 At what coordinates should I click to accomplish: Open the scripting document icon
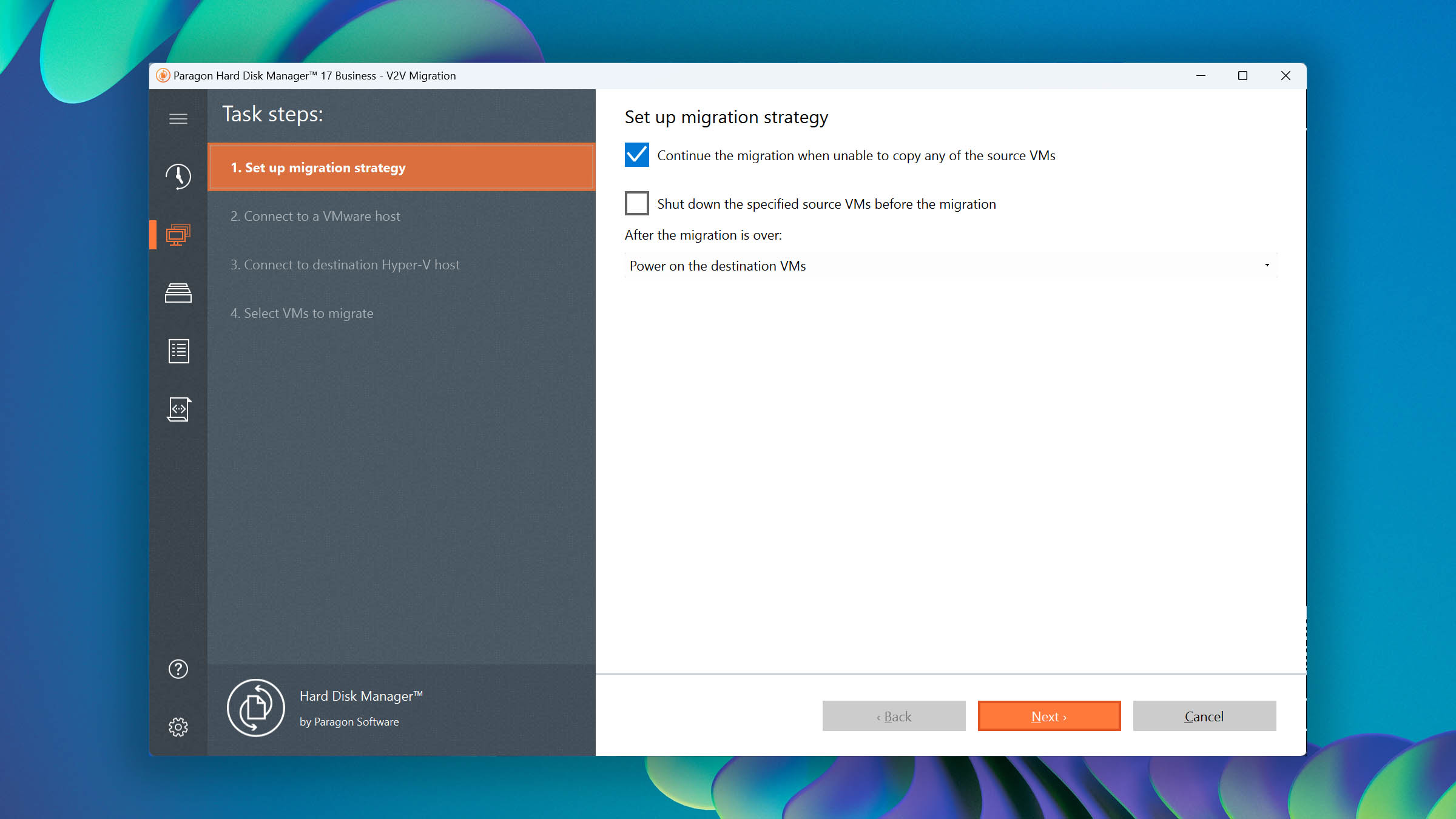pos(178,409)
